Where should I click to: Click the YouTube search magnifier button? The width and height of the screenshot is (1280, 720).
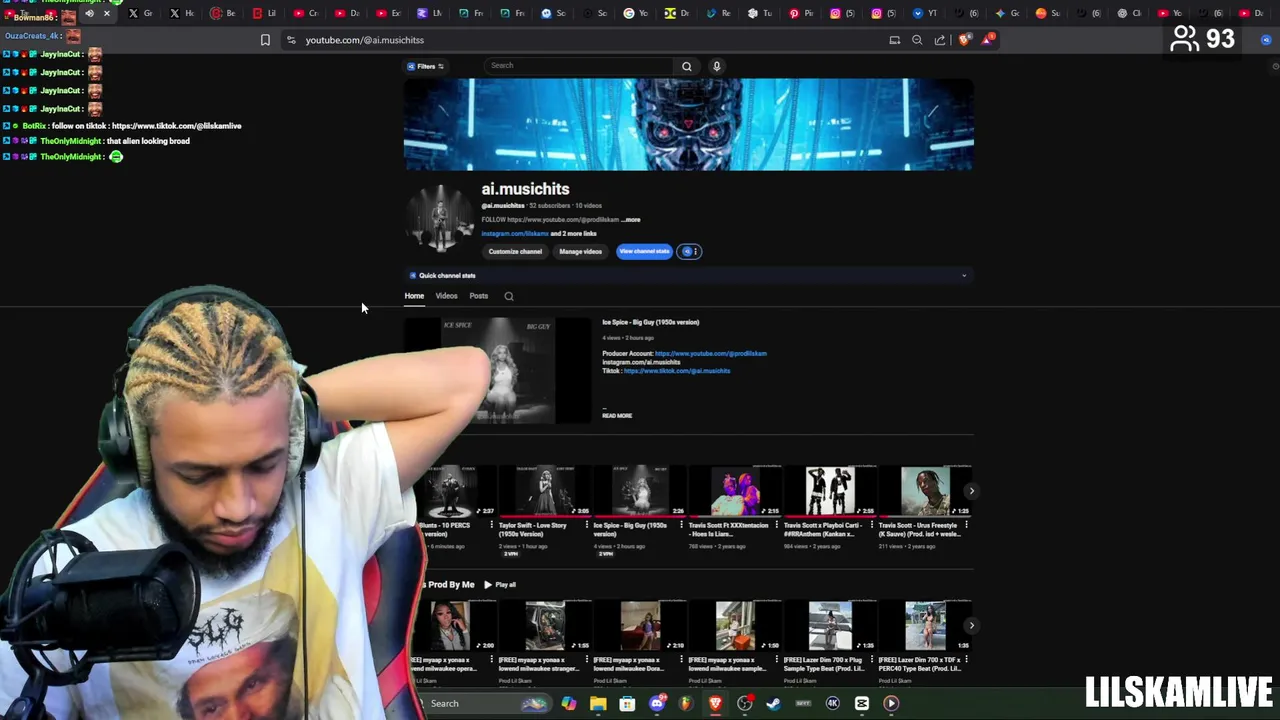tap(686, 66)
